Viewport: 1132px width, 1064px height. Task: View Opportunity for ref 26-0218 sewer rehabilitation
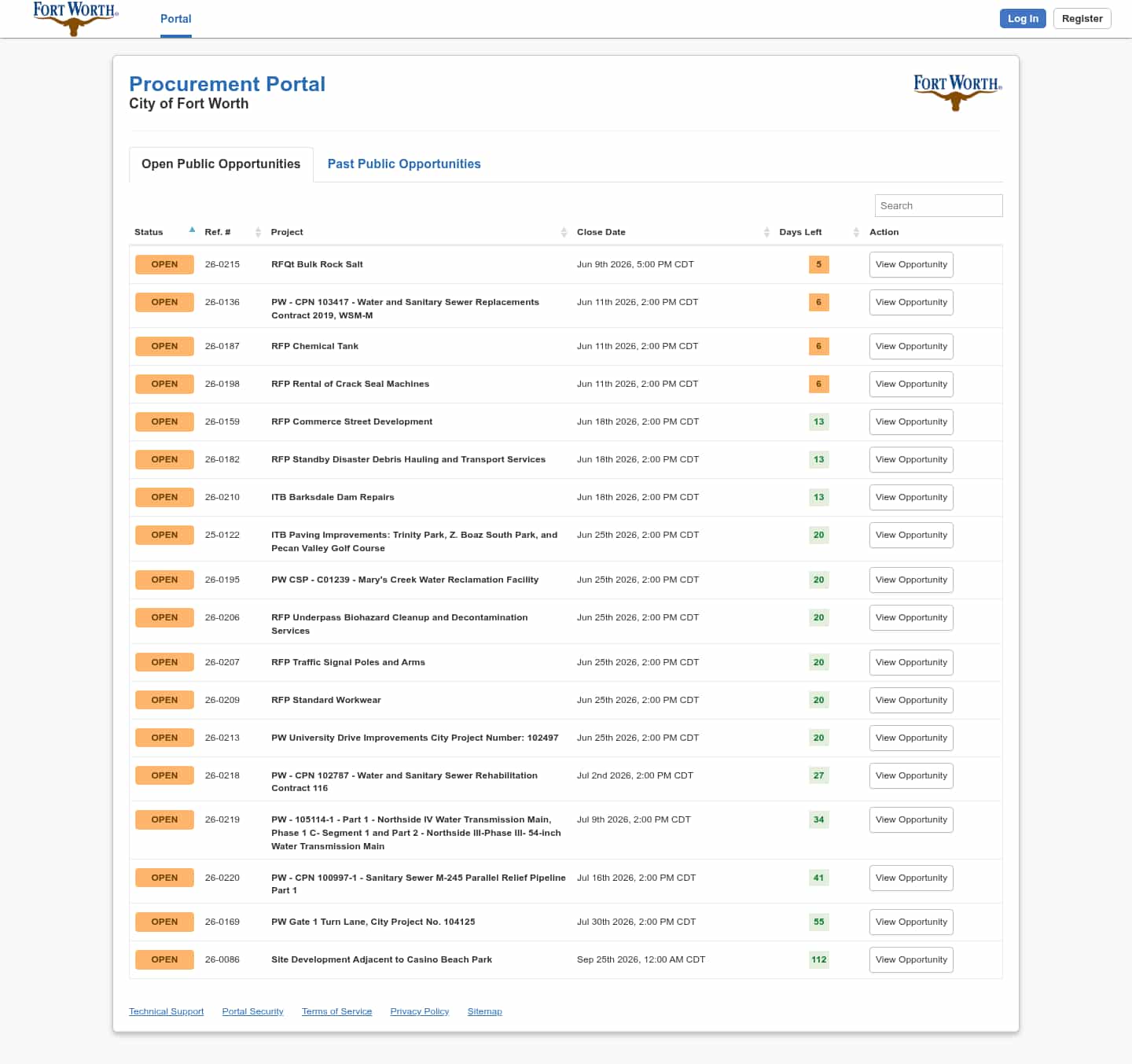(911, 775)
